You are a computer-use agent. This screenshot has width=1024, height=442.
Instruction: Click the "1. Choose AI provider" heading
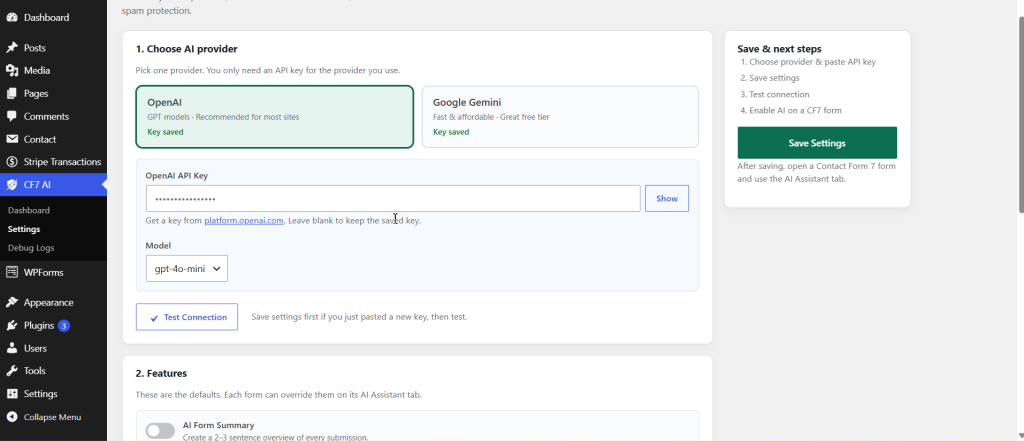point(186,49)
